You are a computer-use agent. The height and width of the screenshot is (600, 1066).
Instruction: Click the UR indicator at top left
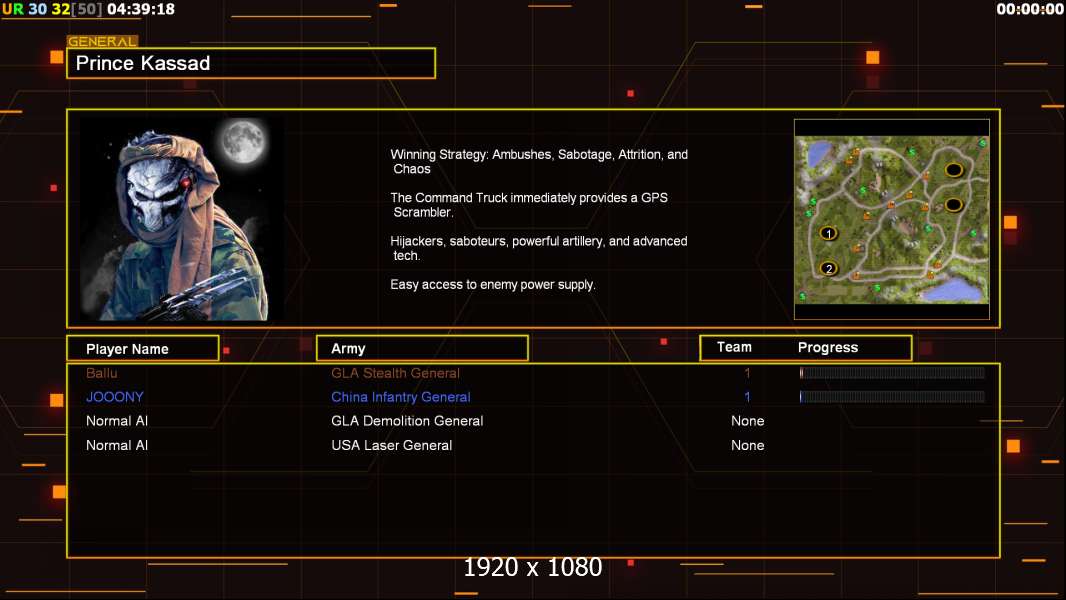(13, 9)
